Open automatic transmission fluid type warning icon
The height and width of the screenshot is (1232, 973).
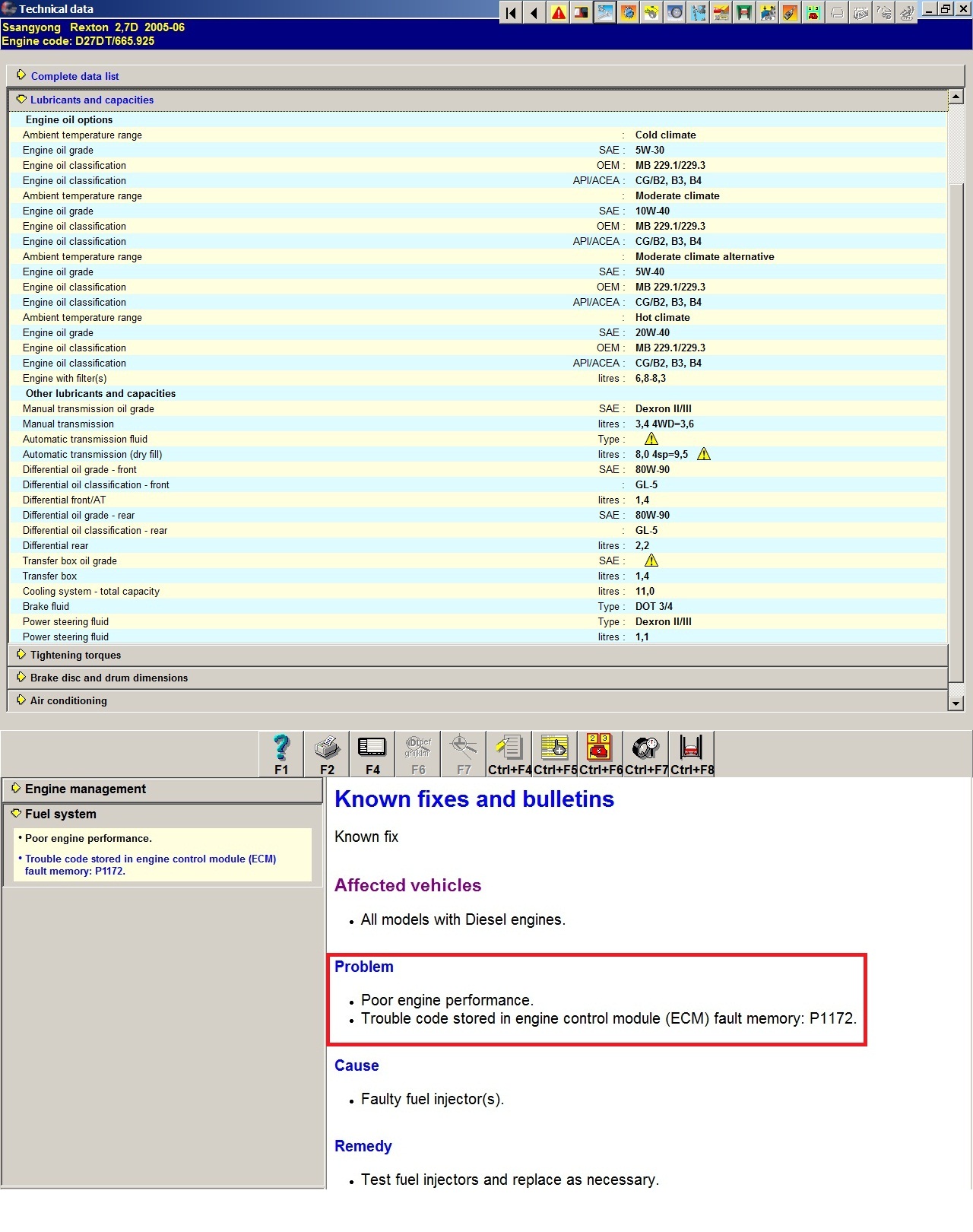(651, 439)
